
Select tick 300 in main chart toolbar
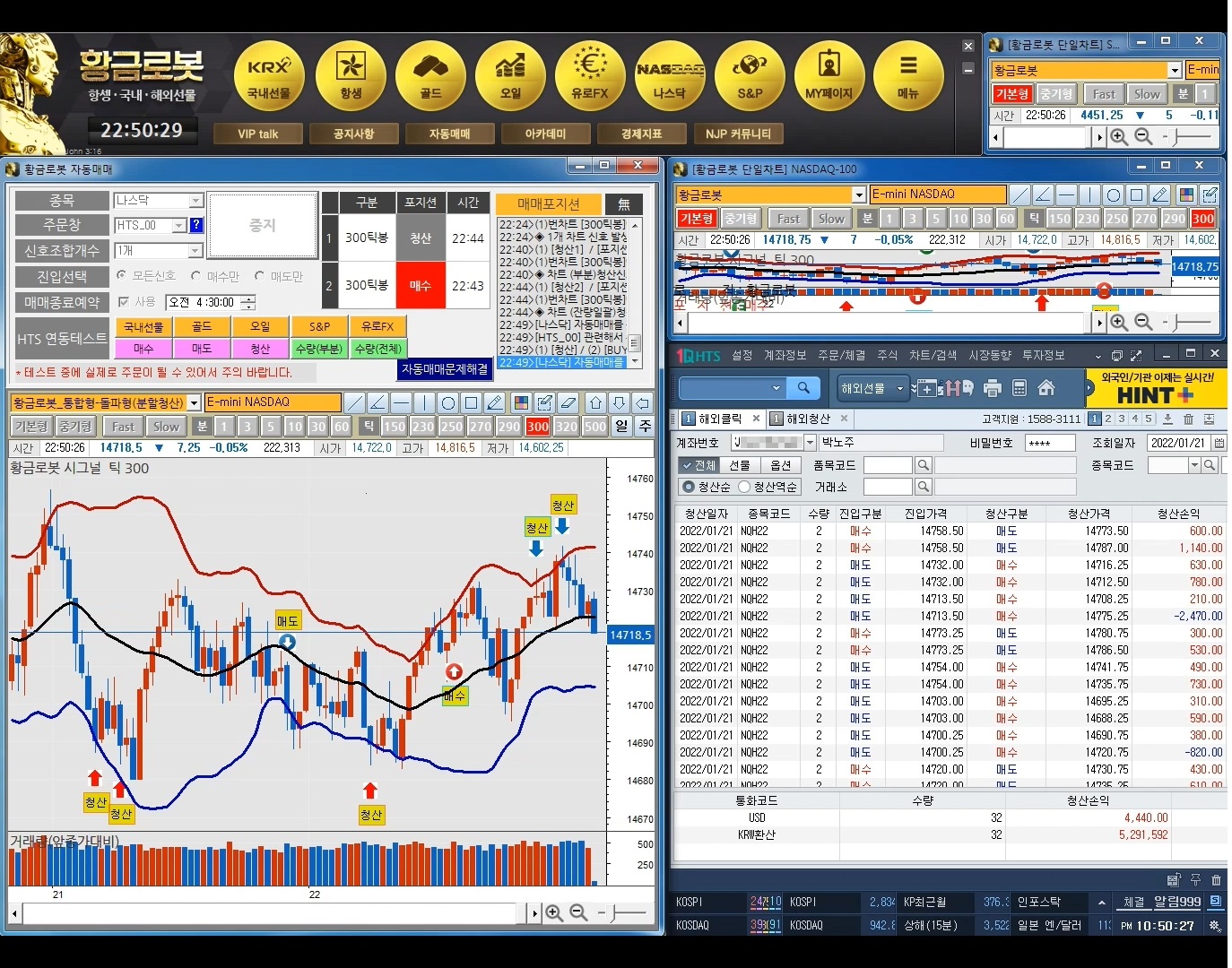(x=538, y=427)
